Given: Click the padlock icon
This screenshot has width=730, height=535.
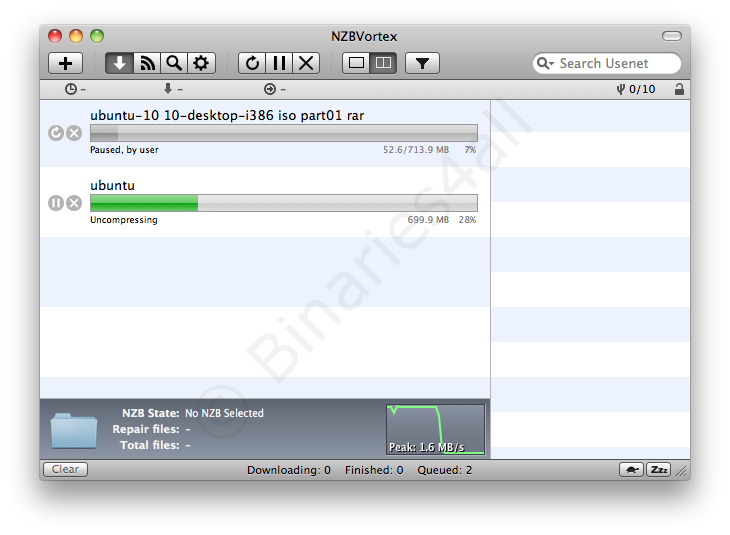Looking at the screenshot, I should click(679, 89).
